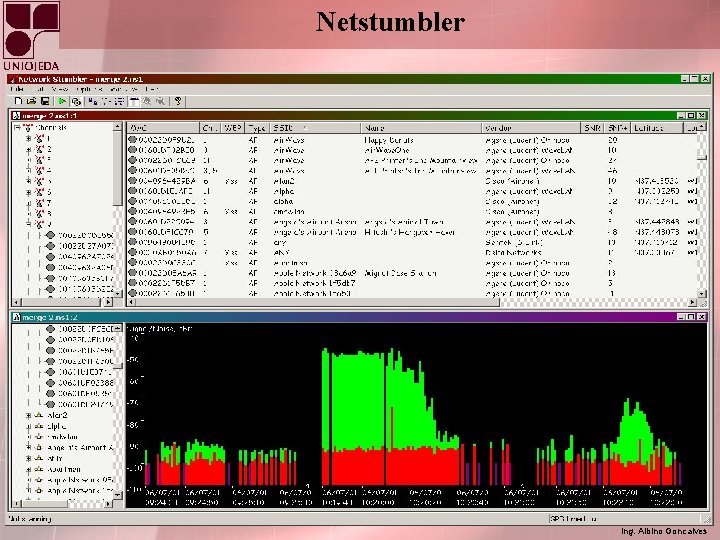Click the upper Channels tree vertical scrollbar thumb
Image resolution: width=720 pixels, height=540 pixels.
(117, 168)
